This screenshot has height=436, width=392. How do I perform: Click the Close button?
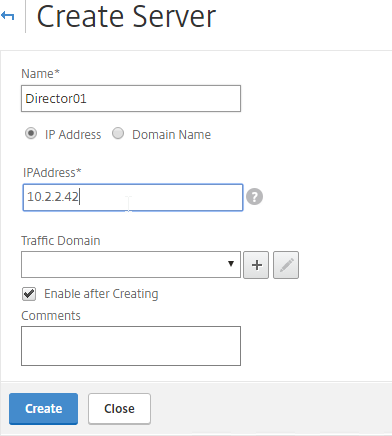point(119,409)
